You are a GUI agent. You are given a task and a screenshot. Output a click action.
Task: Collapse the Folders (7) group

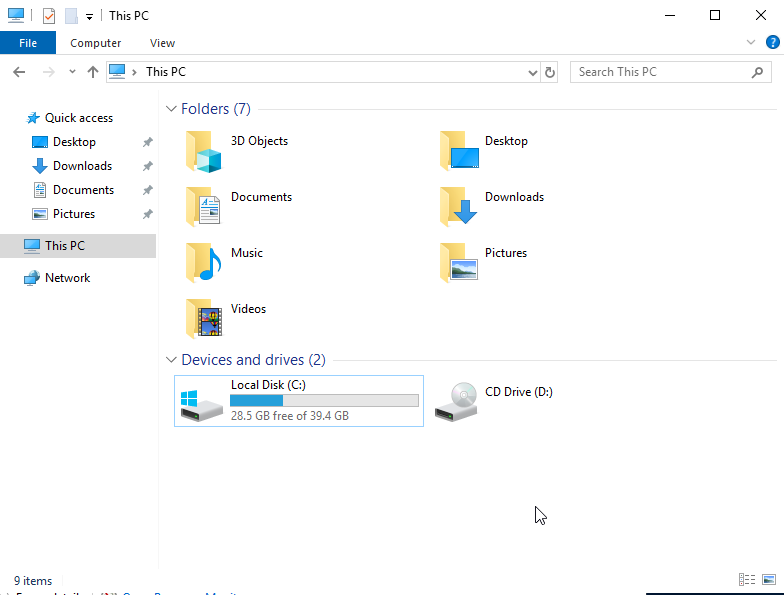171,109
